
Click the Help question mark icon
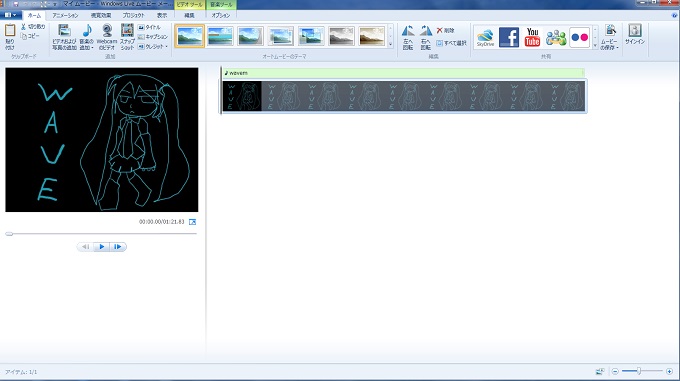674,15
